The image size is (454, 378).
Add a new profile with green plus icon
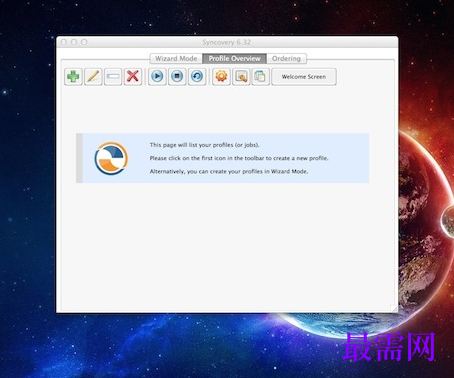(73, 77)
